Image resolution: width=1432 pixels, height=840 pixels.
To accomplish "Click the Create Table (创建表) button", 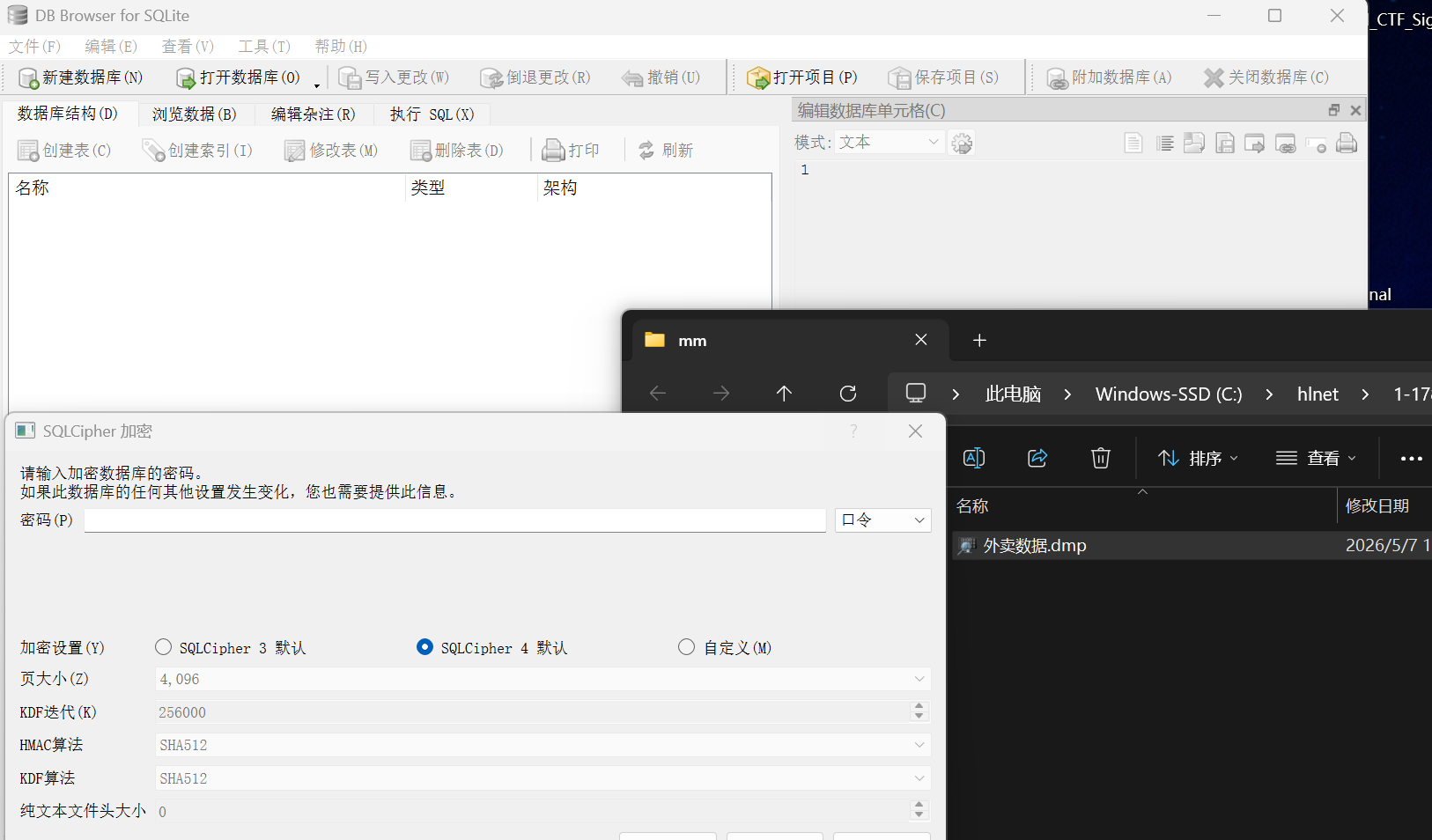I will pyautogui.click(x=64, y=151).
